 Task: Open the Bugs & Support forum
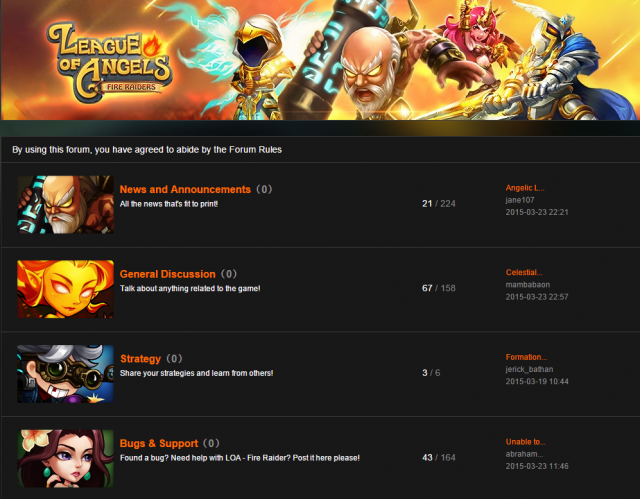tap(159, 443)
